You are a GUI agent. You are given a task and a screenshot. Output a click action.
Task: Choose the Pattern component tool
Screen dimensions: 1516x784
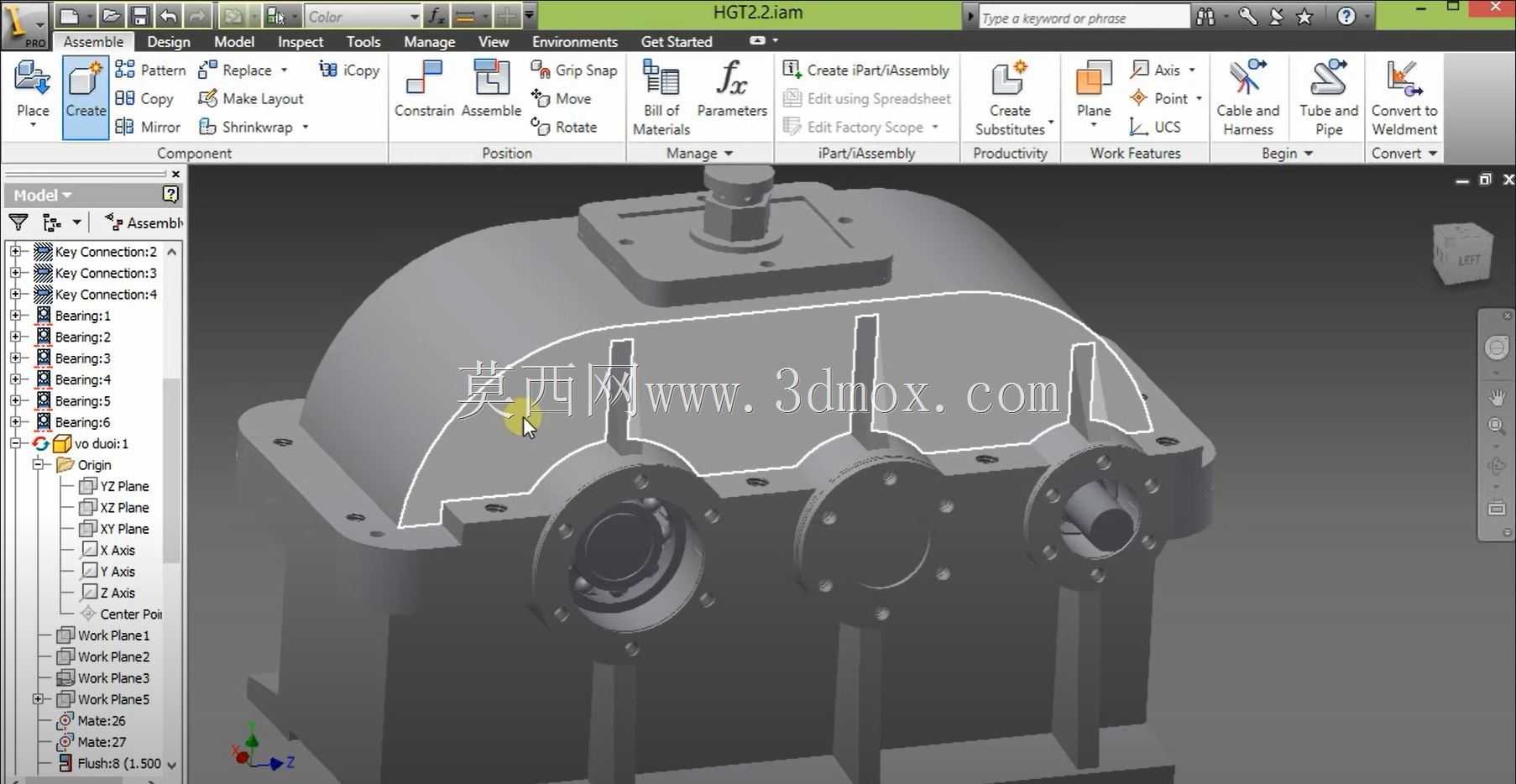[x=150, y=70]
